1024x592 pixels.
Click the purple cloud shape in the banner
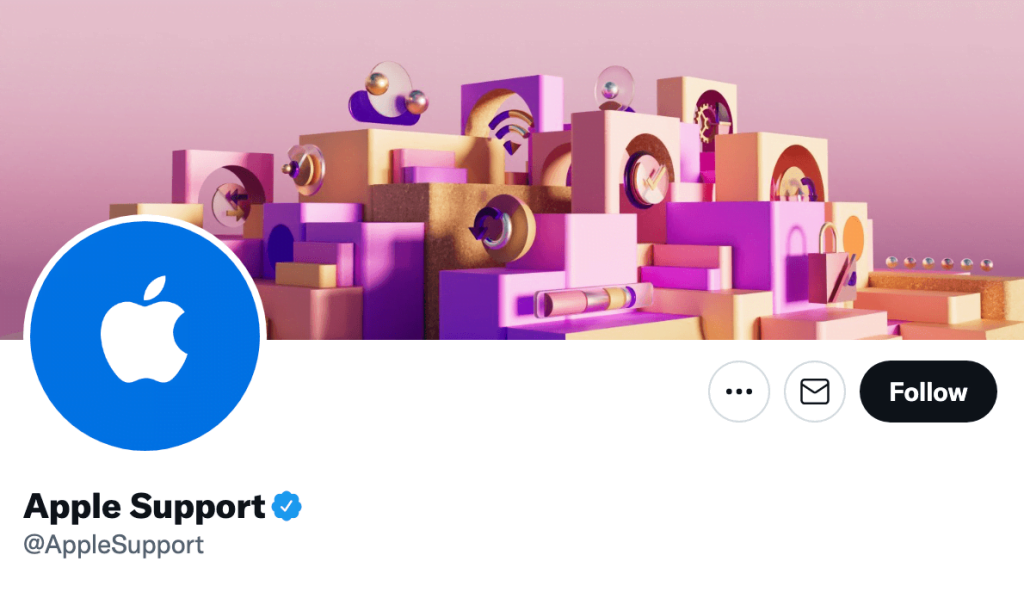382,109
